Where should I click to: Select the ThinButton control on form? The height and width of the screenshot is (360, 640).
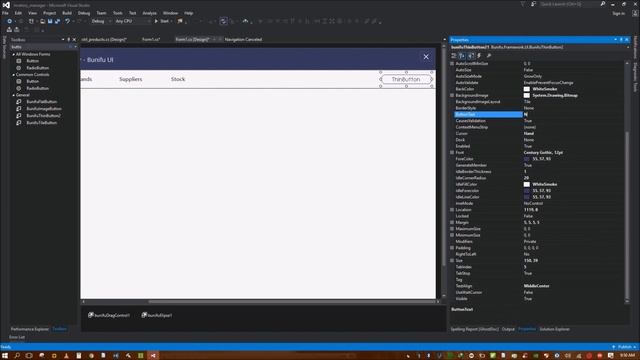click(406, 79)
